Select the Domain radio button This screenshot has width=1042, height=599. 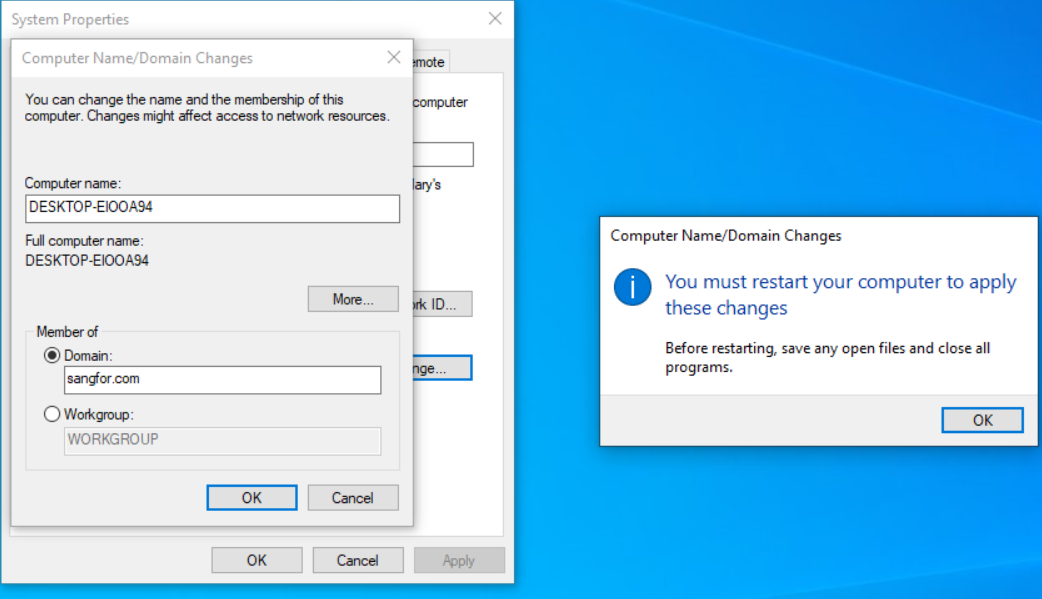point(52,356)
